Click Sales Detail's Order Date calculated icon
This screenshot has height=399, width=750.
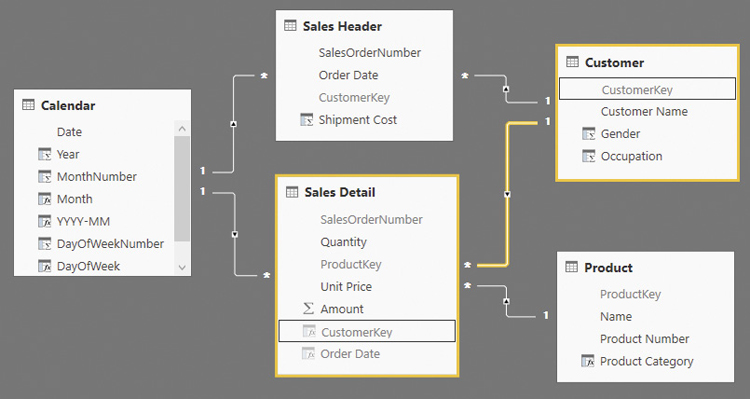309,354
